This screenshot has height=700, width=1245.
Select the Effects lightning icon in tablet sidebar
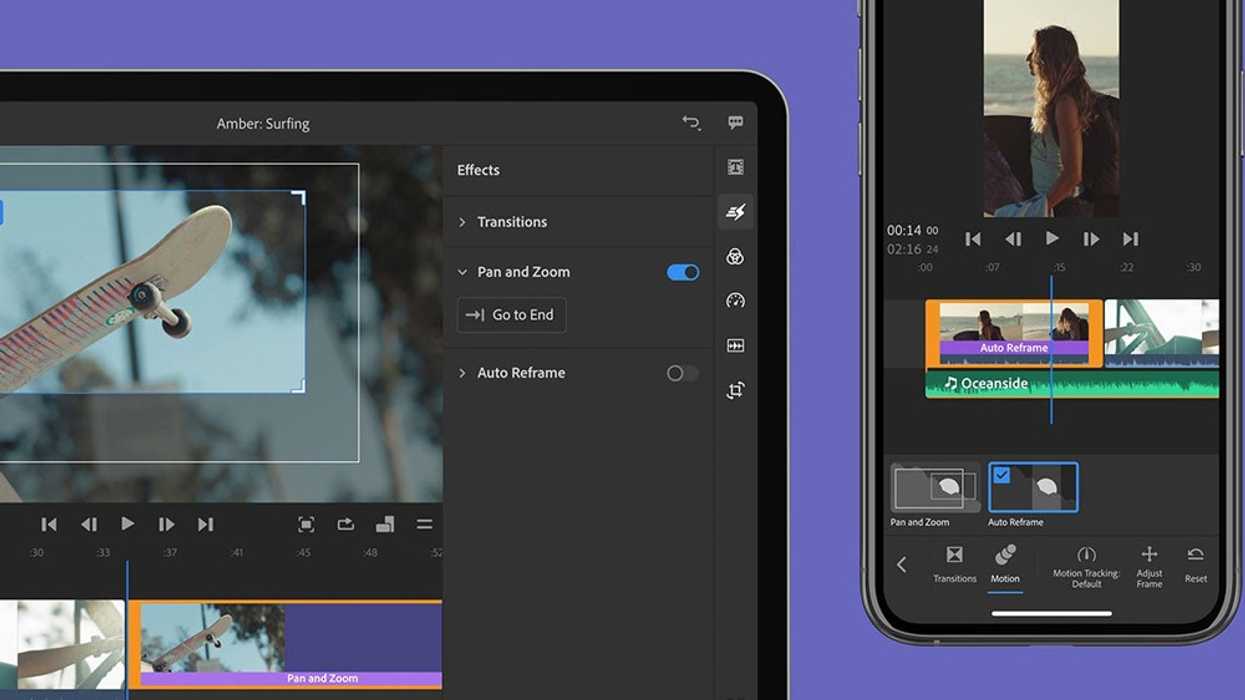pyautogui.click(x=735, y=212)
